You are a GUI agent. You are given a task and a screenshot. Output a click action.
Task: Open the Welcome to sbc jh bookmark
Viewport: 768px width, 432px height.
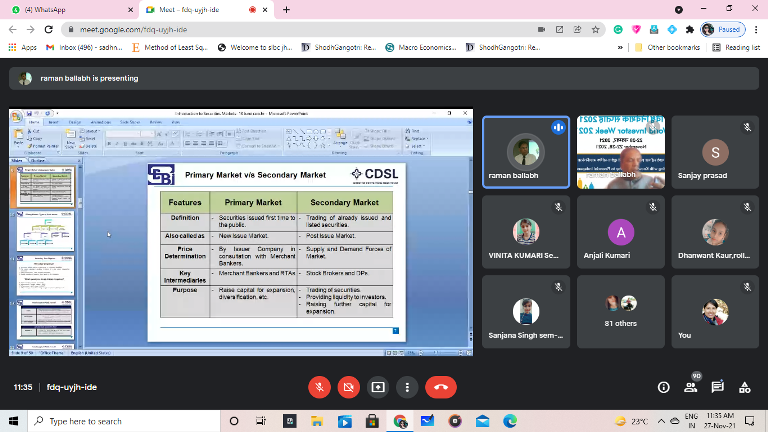[255, 48]
